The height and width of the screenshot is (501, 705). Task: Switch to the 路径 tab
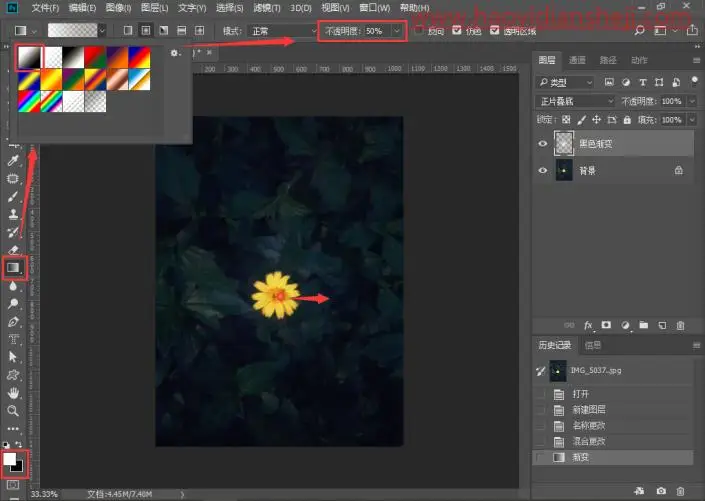[x=608, y=60]
